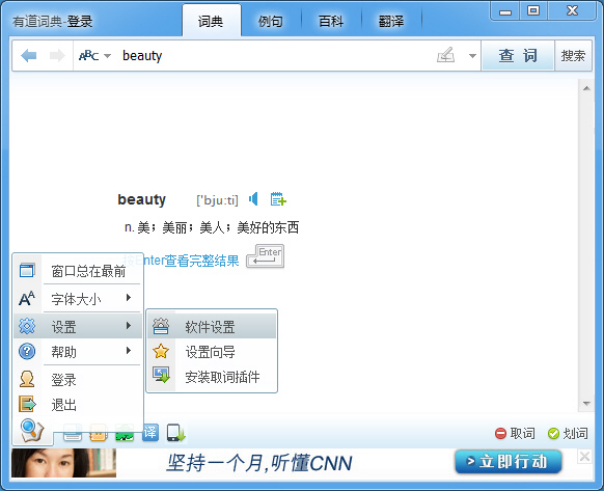Click the main menu icon at bottom-left
The height and width of the screenshot is (491, 604).
(31, 431)
